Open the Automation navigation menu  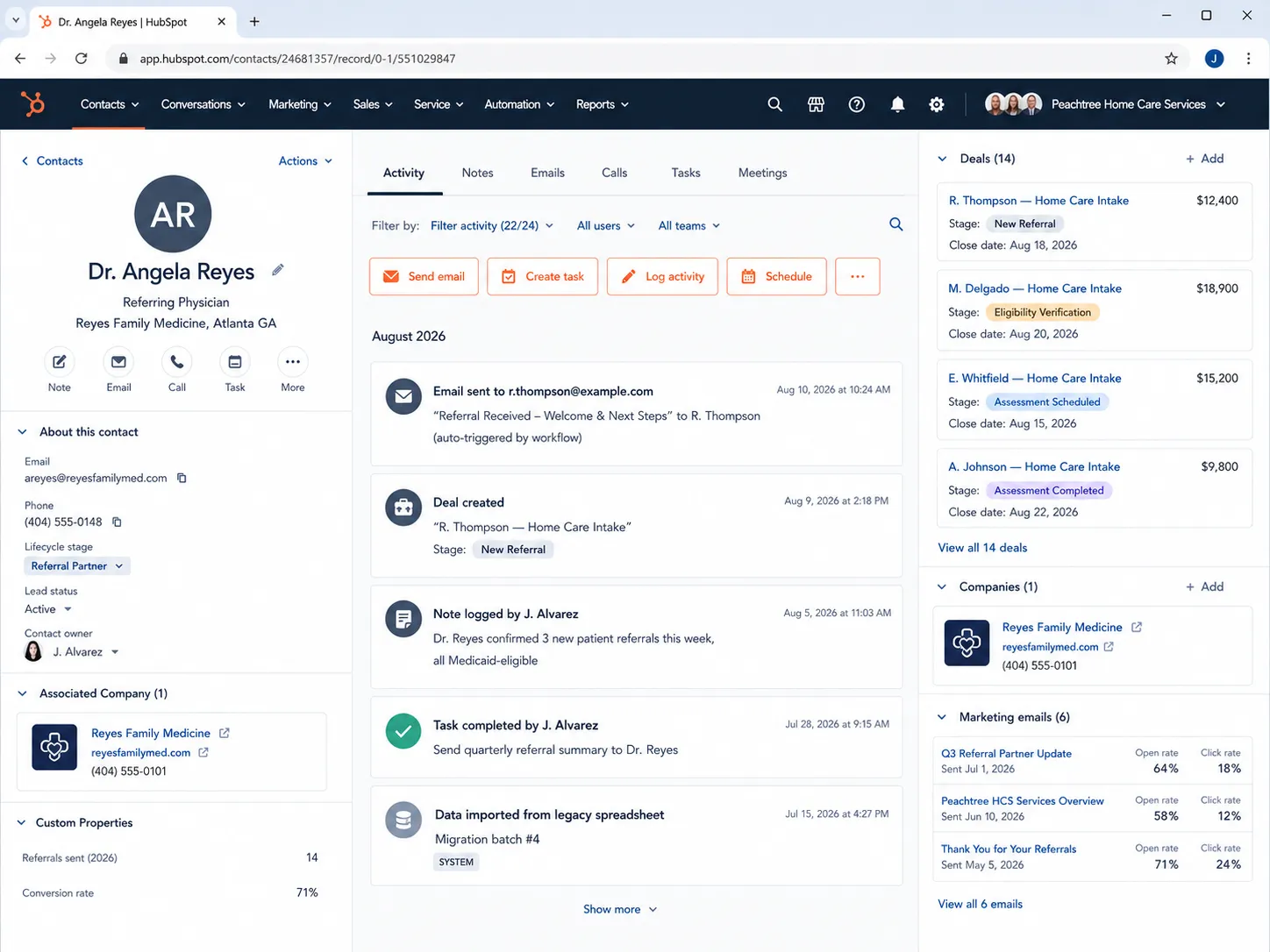point(519,104)
